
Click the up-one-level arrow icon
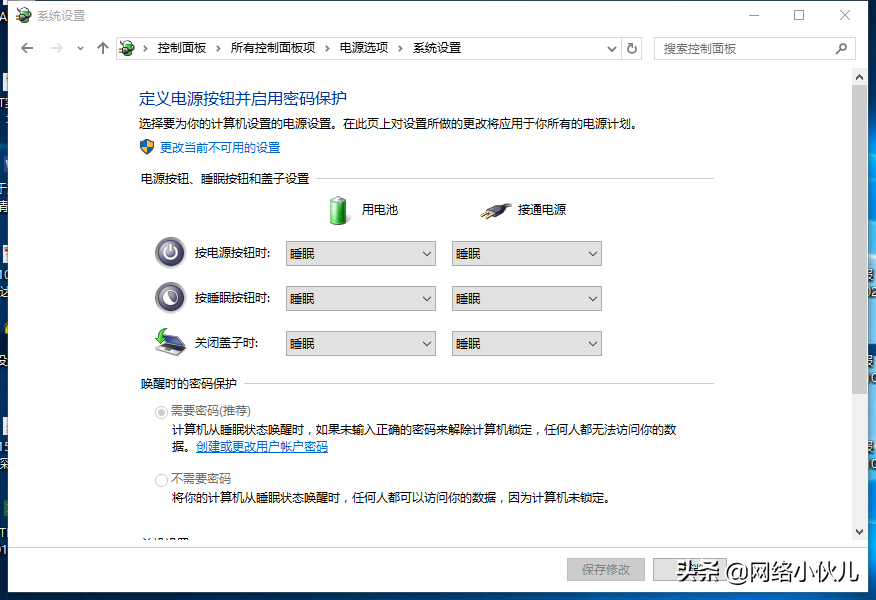pyautogui.click(x=103, y=47)
